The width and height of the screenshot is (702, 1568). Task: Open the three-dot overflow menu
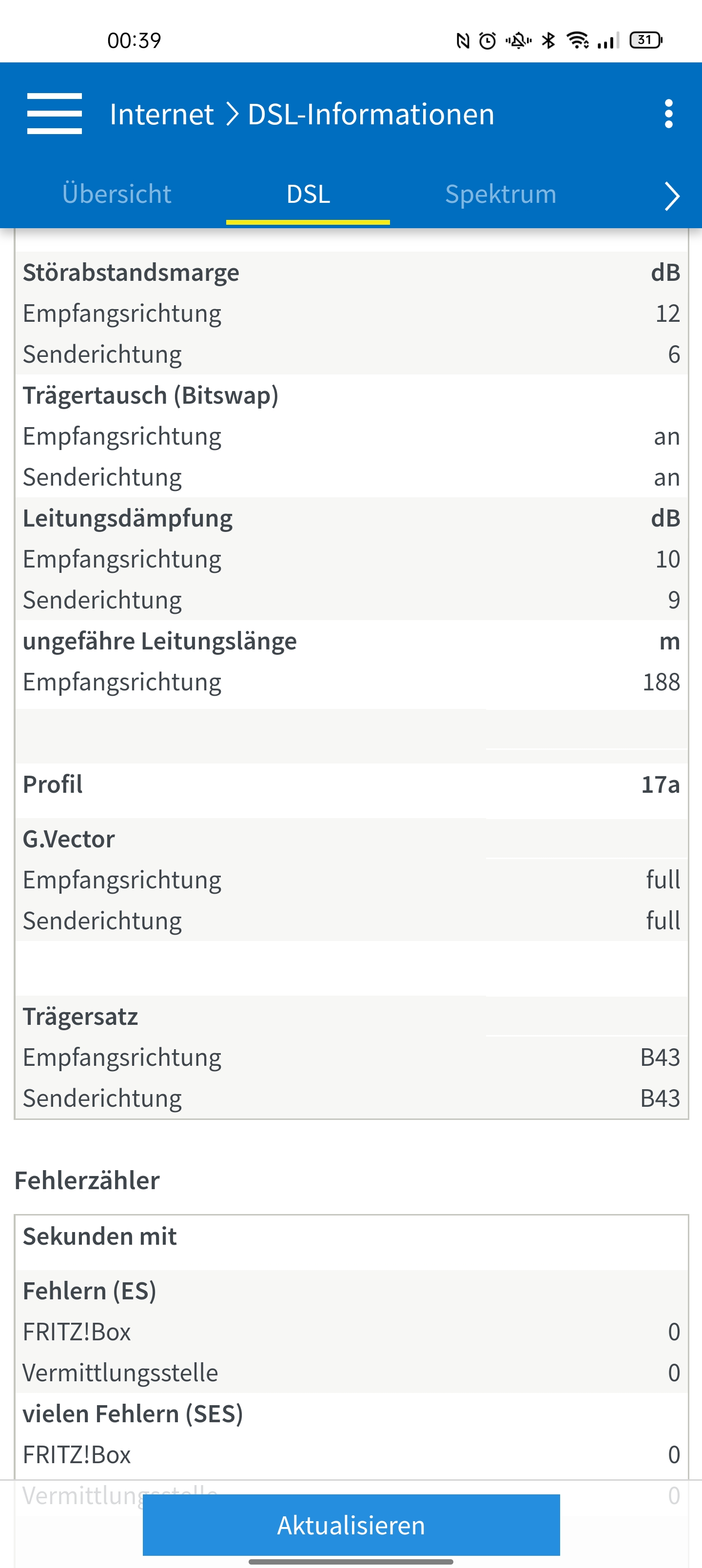(x=668, y=114)
